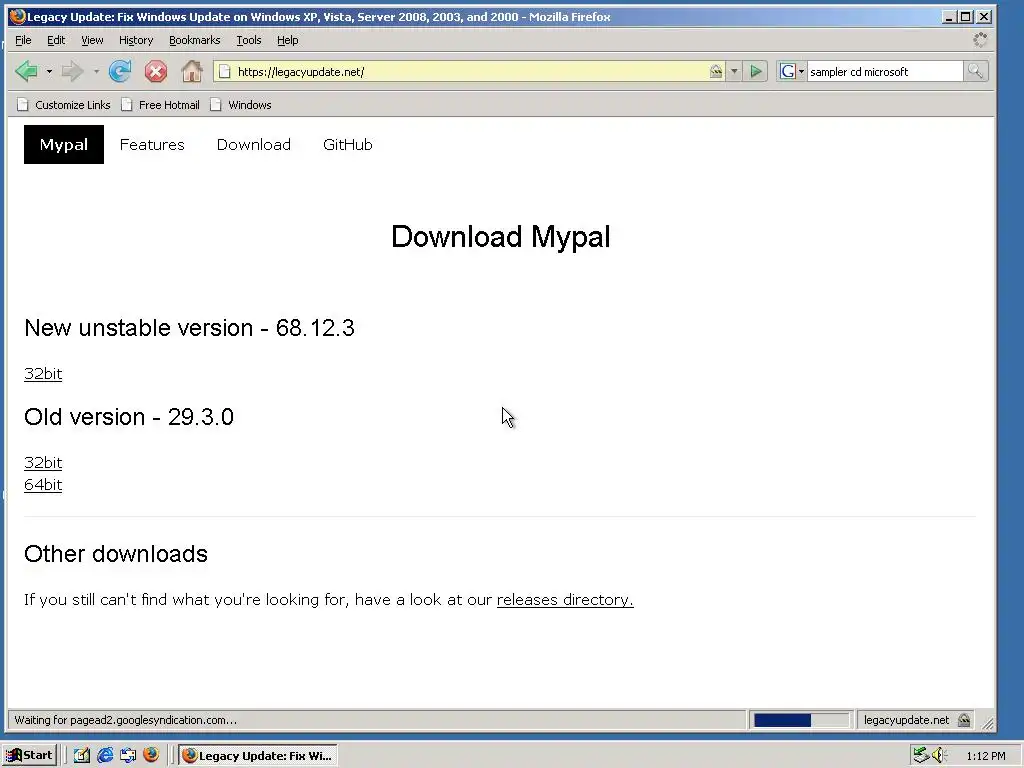Open the Forward history dropdown arrow
Image resolution: width=1024 pixels, height=768 pixels.
coord(96,71)
